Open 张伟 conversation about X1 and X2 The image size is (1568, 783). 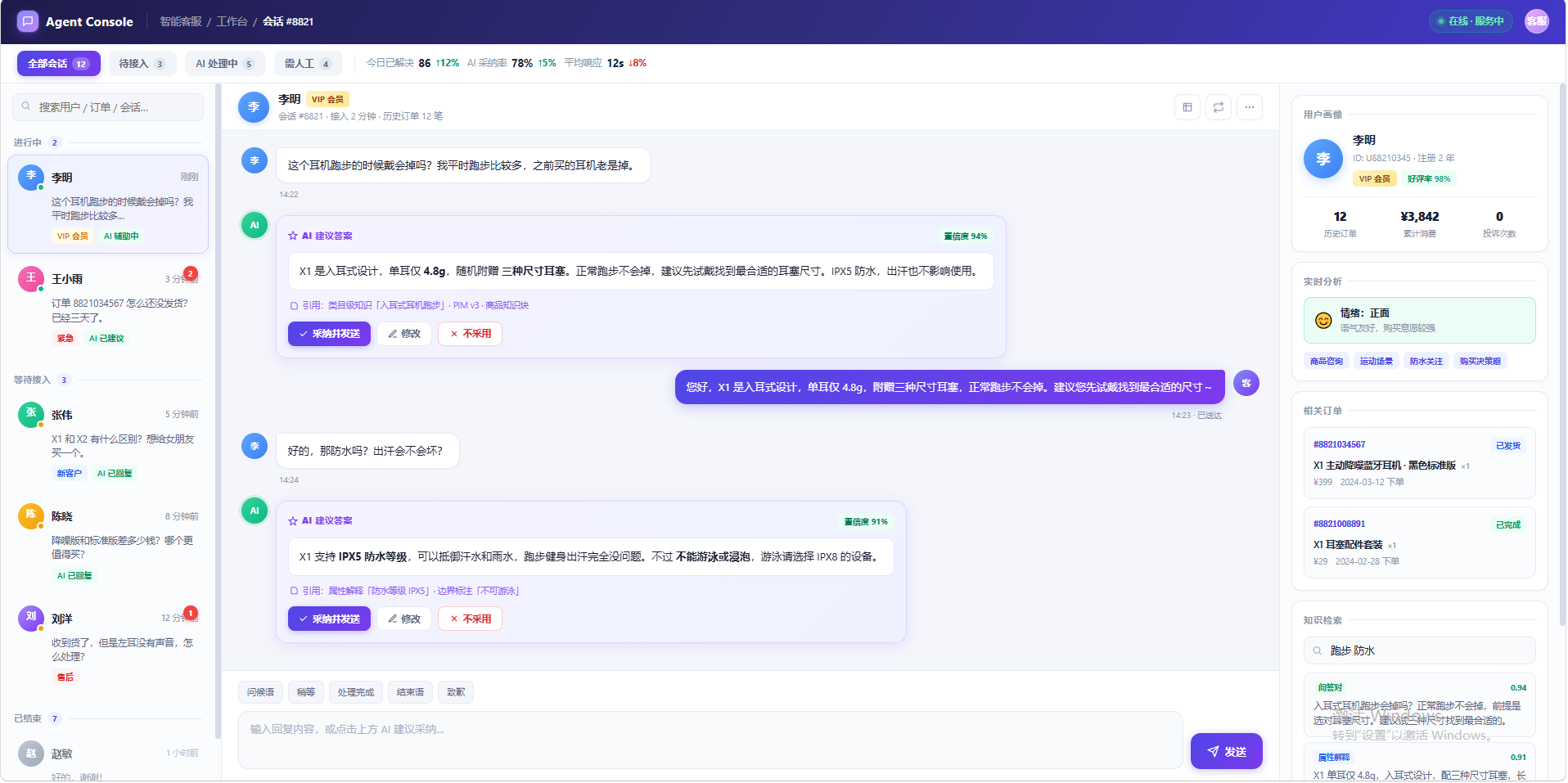[x=108, y=443]
